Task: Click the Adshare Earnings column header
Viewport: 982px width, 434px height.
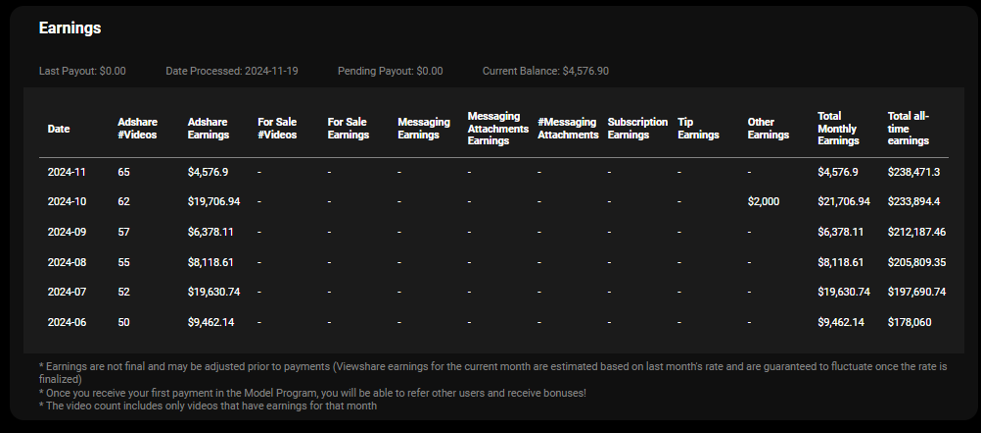Action: [x=208, y=129]
